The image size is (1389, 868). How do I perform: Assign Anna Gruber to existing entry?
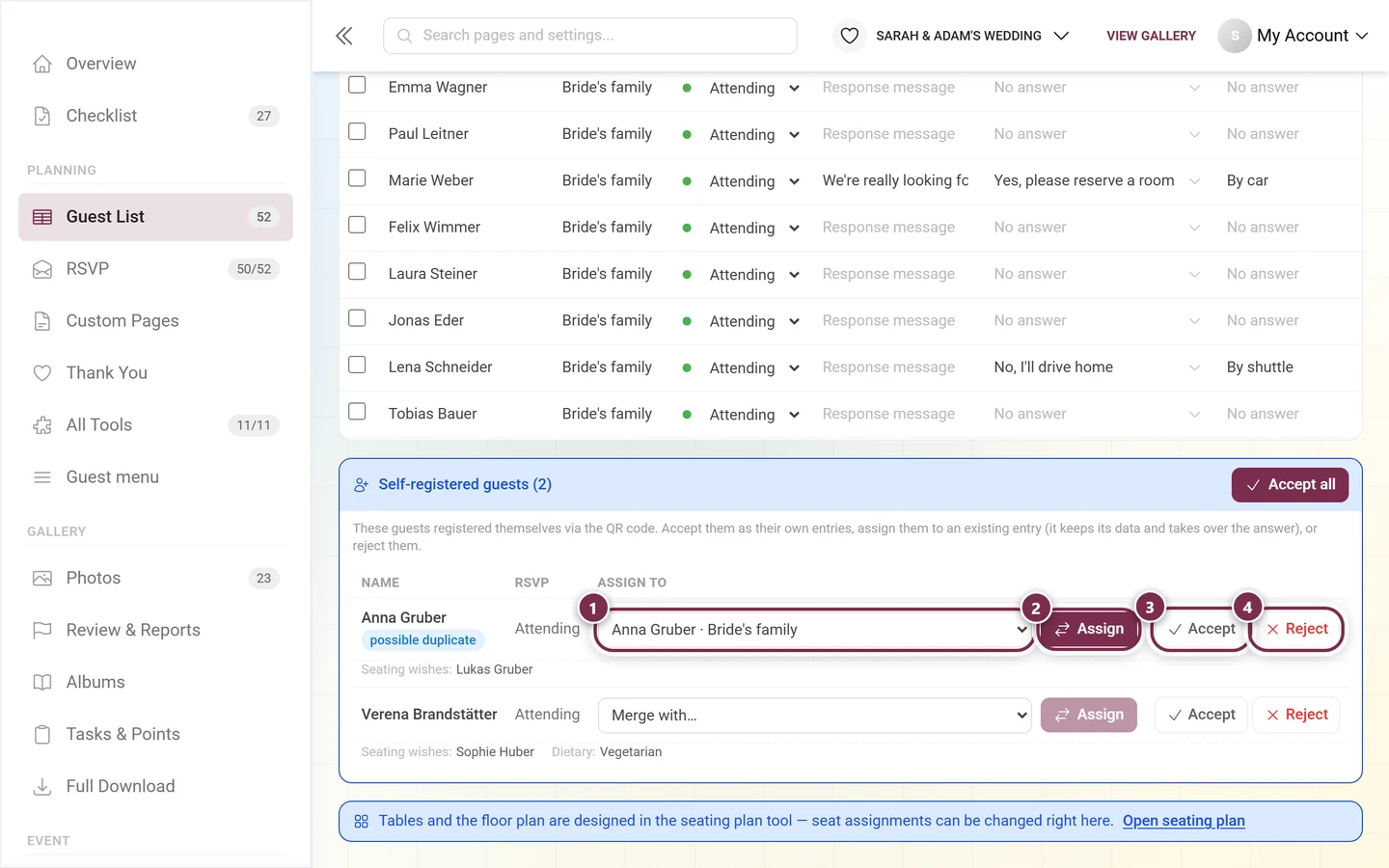(x=1089, y=630)
